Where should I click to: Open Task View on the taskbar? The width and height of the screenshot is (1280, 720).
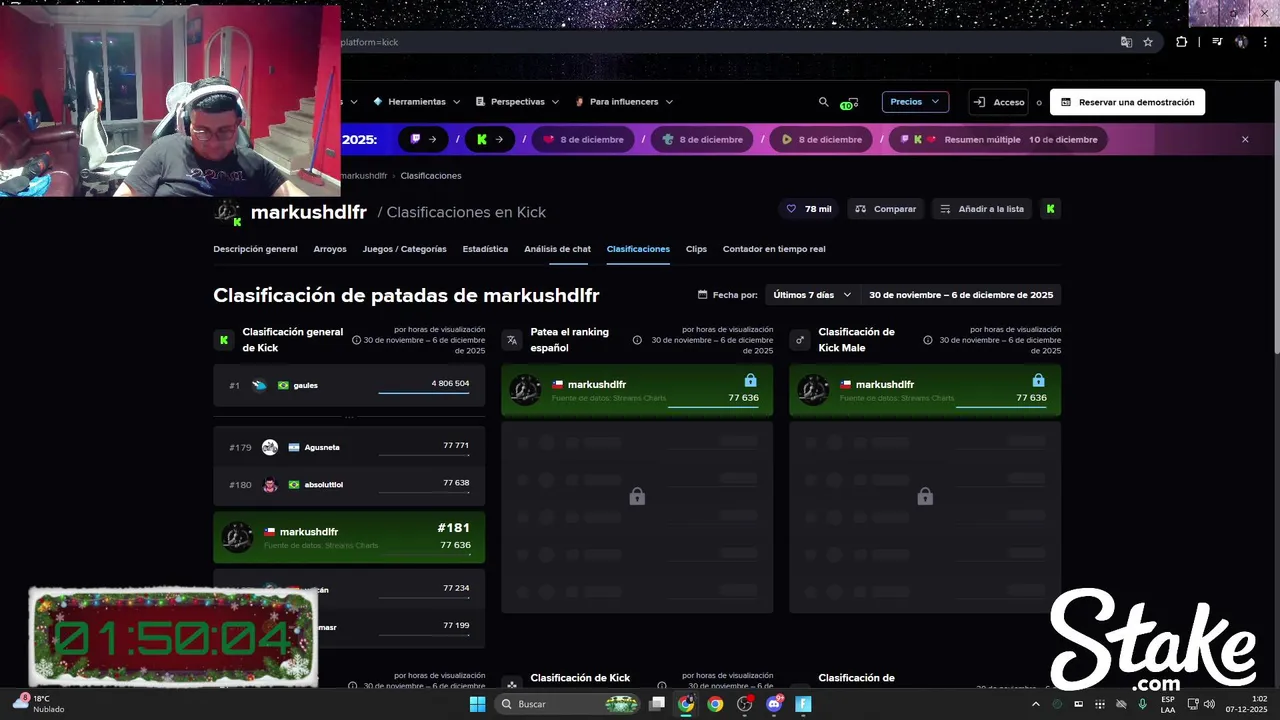point(657,704)
